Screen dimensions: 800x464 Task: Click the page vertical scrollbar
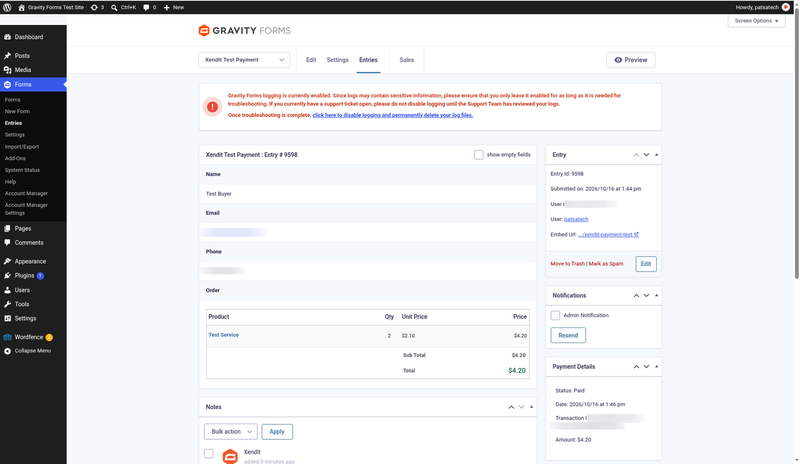(796, 145)
